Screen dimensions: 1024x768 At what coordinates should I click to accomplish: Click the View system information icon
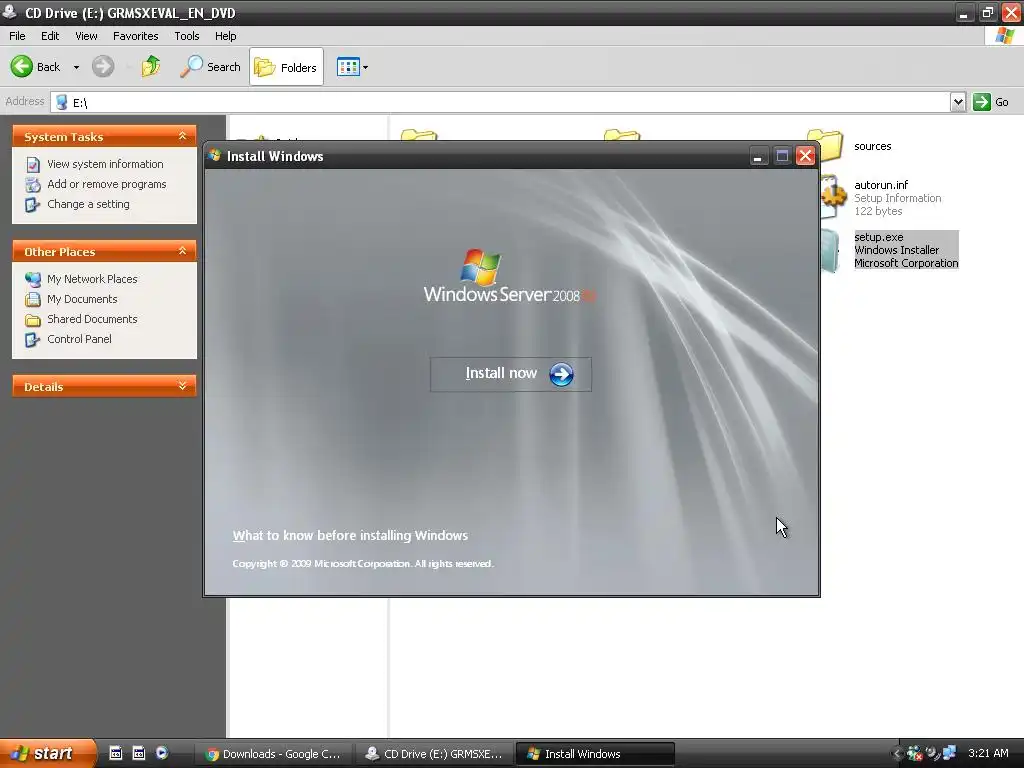tap(33, 165)
